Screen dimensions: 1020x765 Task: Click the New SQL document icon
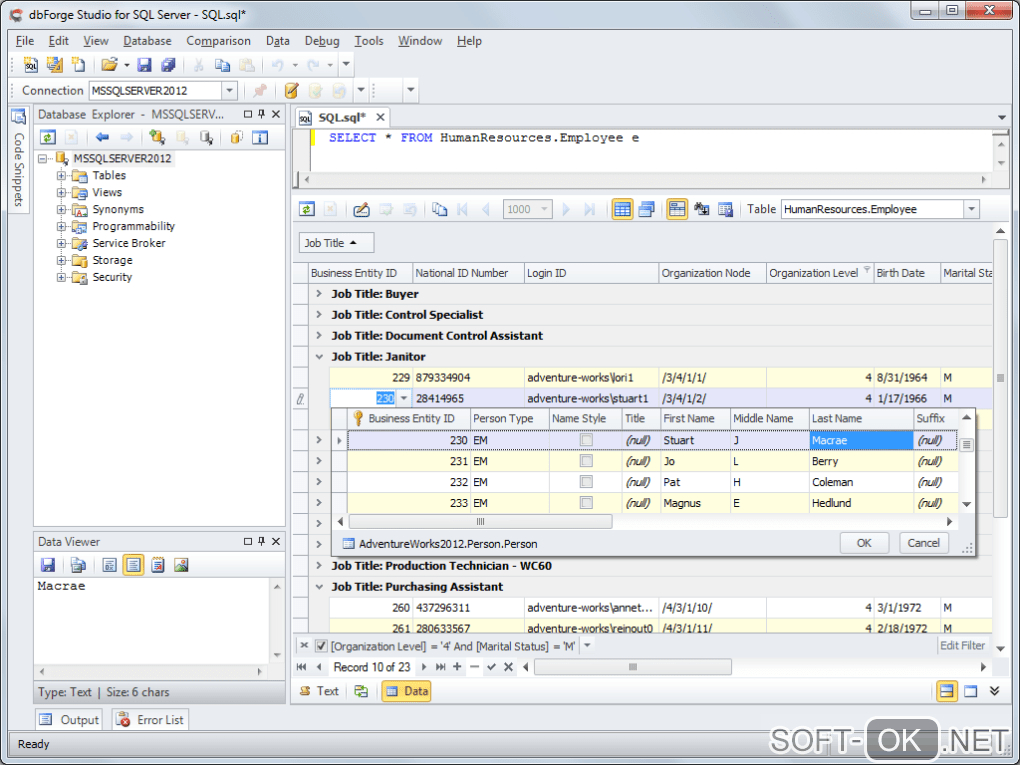[x=31, y=65]
